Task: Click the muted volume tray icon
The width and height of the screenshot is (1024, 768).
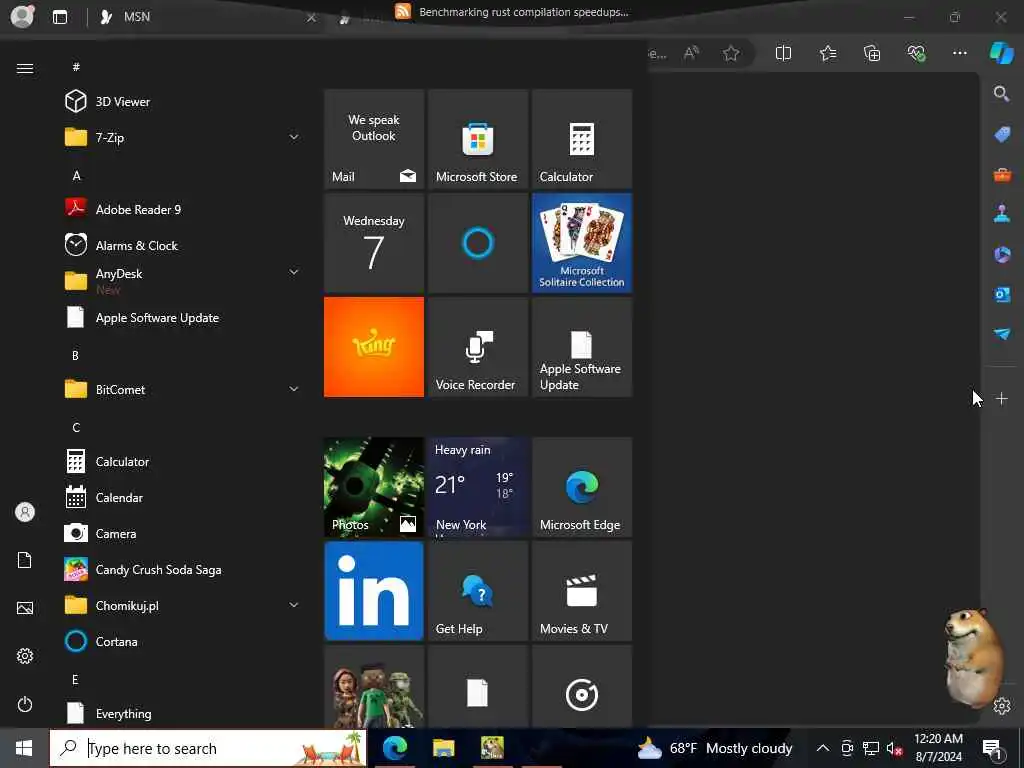Action: [895, 748]
